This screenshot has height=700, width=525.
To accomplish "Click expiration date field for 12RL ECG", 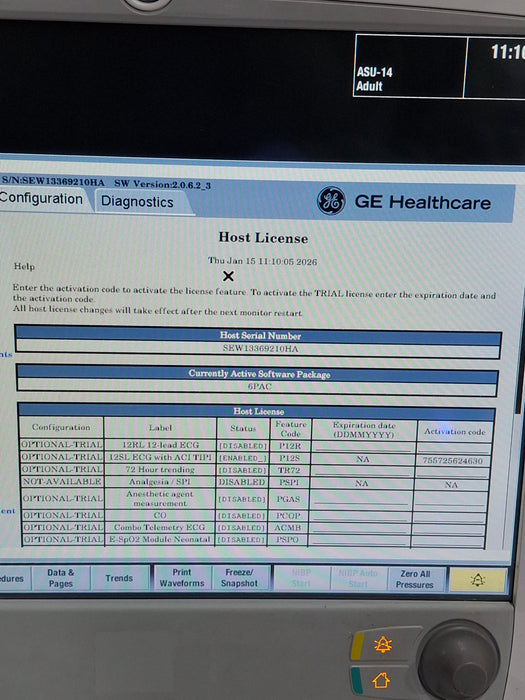I will (363, 447).
